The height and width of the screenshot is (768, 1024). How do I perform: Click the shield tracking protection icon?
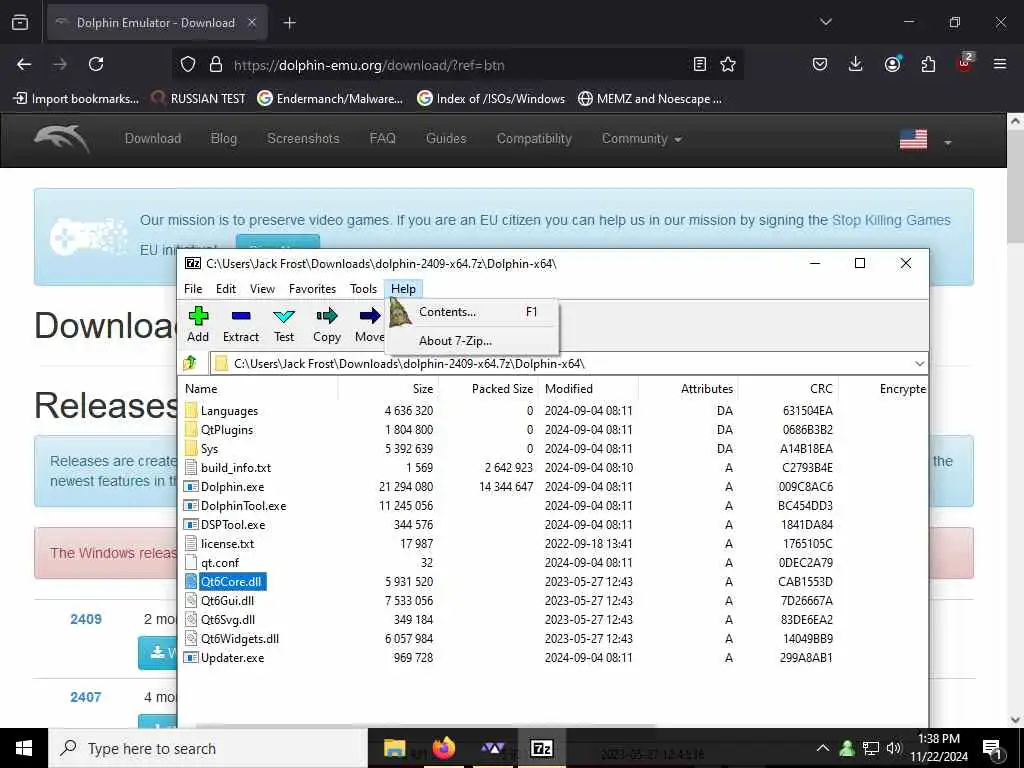click(188, 65)
